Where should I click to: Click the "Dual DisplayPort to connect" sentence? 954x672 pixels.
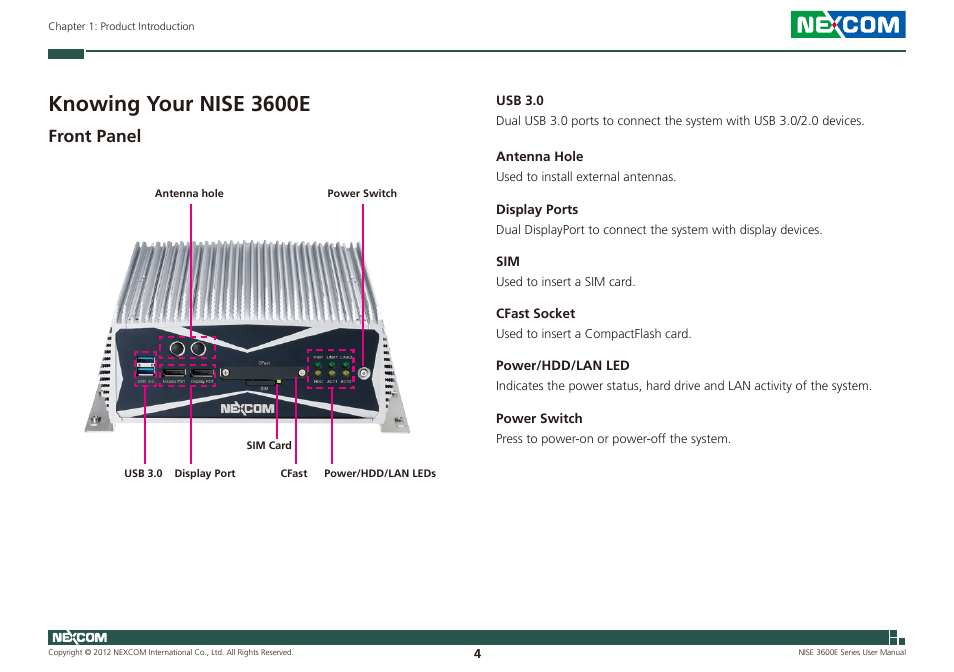coord(658,229)
